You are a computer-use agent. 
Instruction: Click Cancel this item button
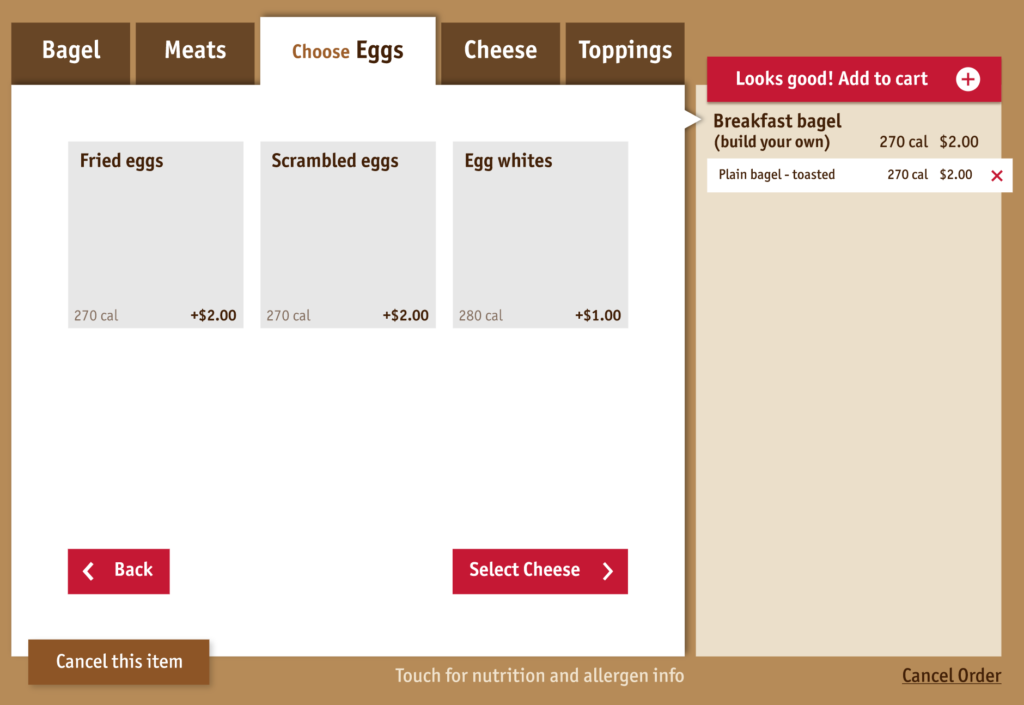point(119,662)
